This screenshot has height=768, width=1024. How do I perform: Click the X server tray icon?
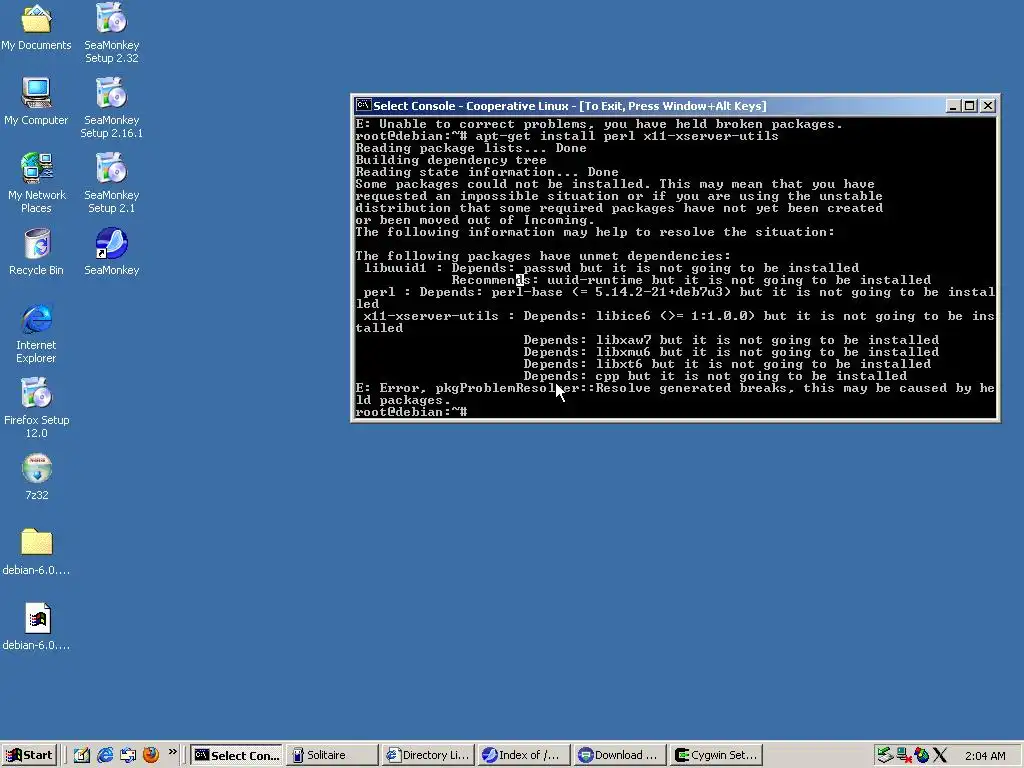click(x=940, y=755)
